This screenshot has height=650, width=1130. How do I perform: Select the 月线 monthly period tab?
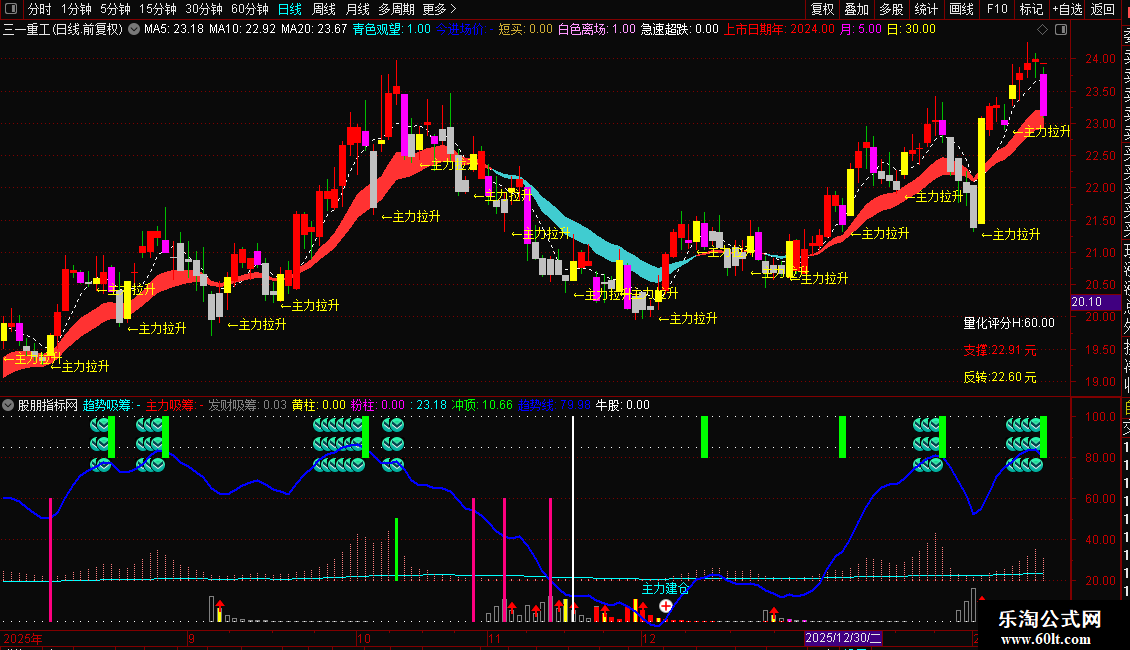pyautogui.click(x=358, y=9)
